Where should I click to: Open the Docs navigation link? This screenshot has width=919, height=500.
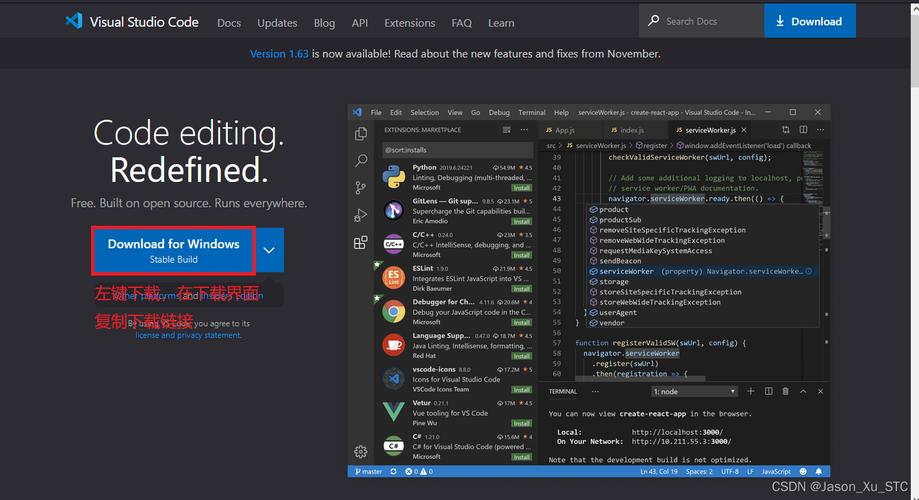click(229, 23)
